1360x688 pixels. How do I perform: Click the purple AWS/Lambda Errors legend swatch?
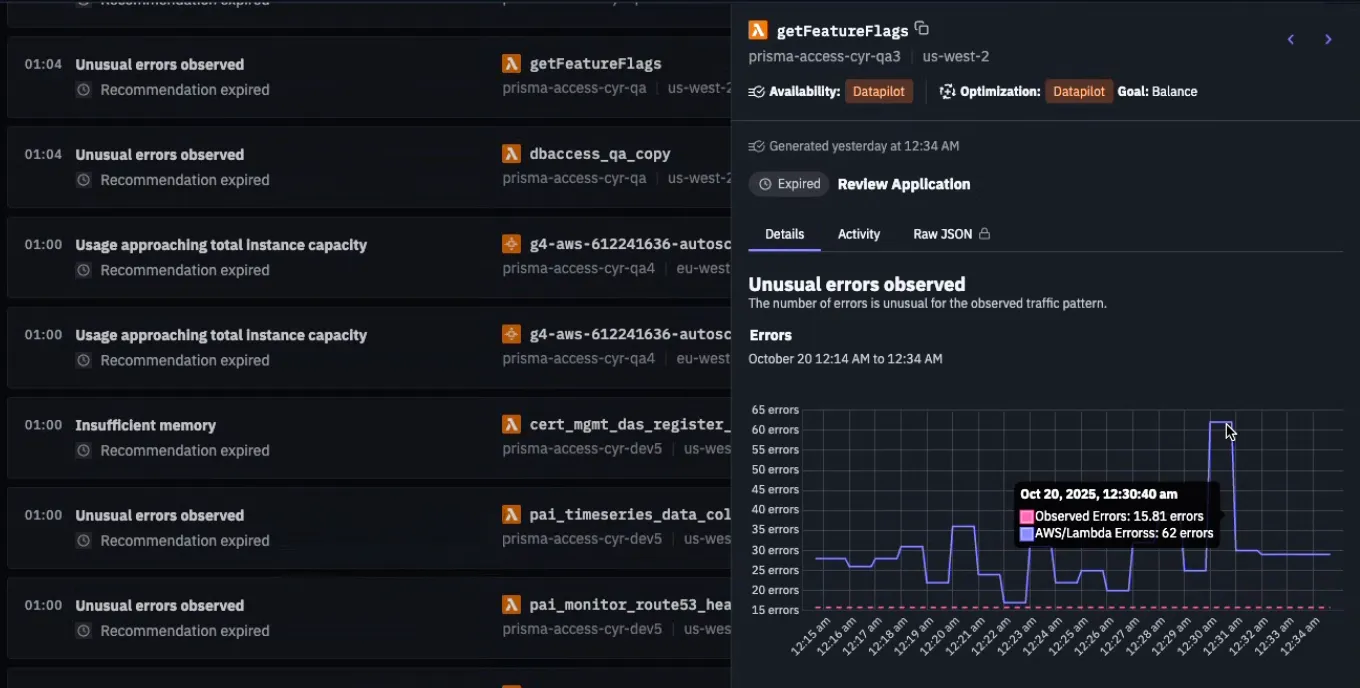click(x=1026, y=534)
